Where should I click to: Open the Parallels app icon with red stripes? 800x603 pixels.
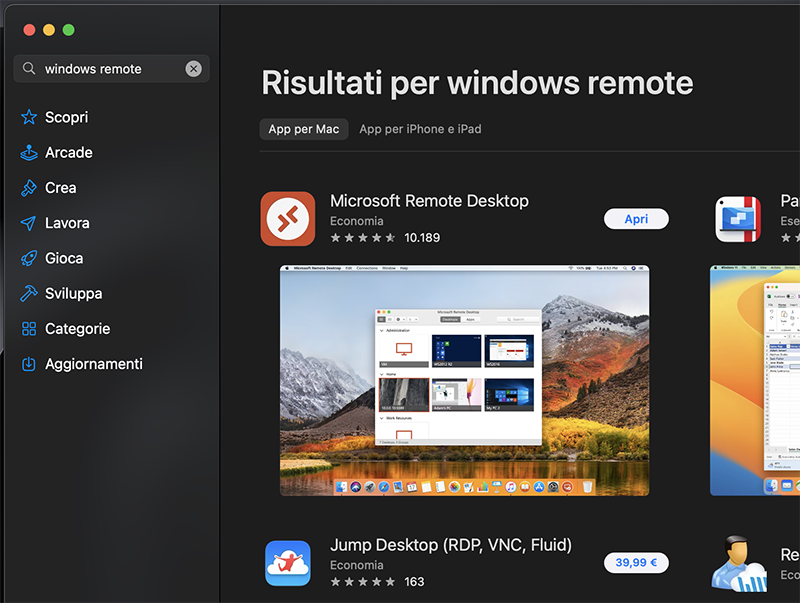tap(738, 219)
